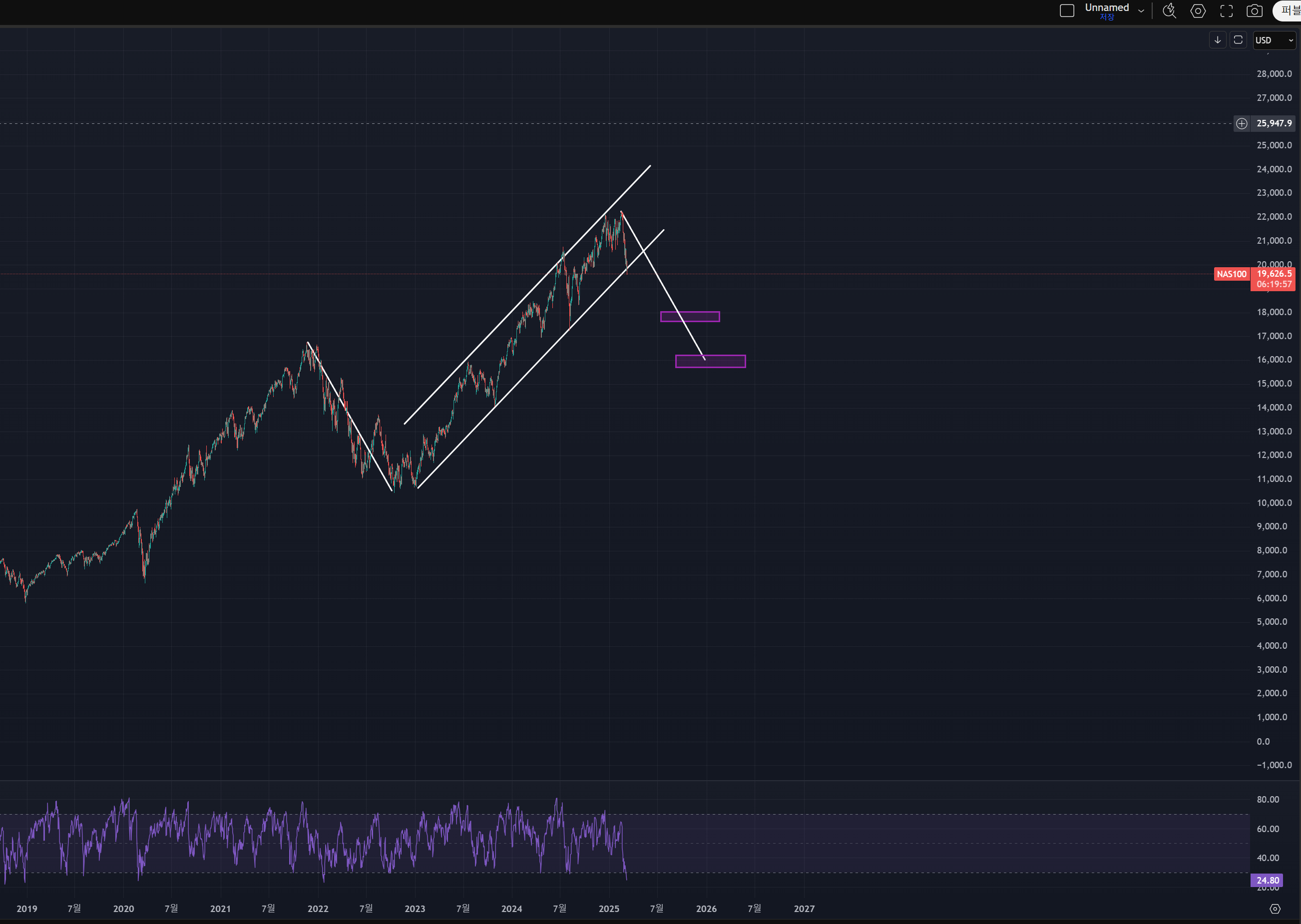The width and height of the screenshot is (1301, 924).
Task: Click the 2025 label on time axis
Action: tap(609, 909)
